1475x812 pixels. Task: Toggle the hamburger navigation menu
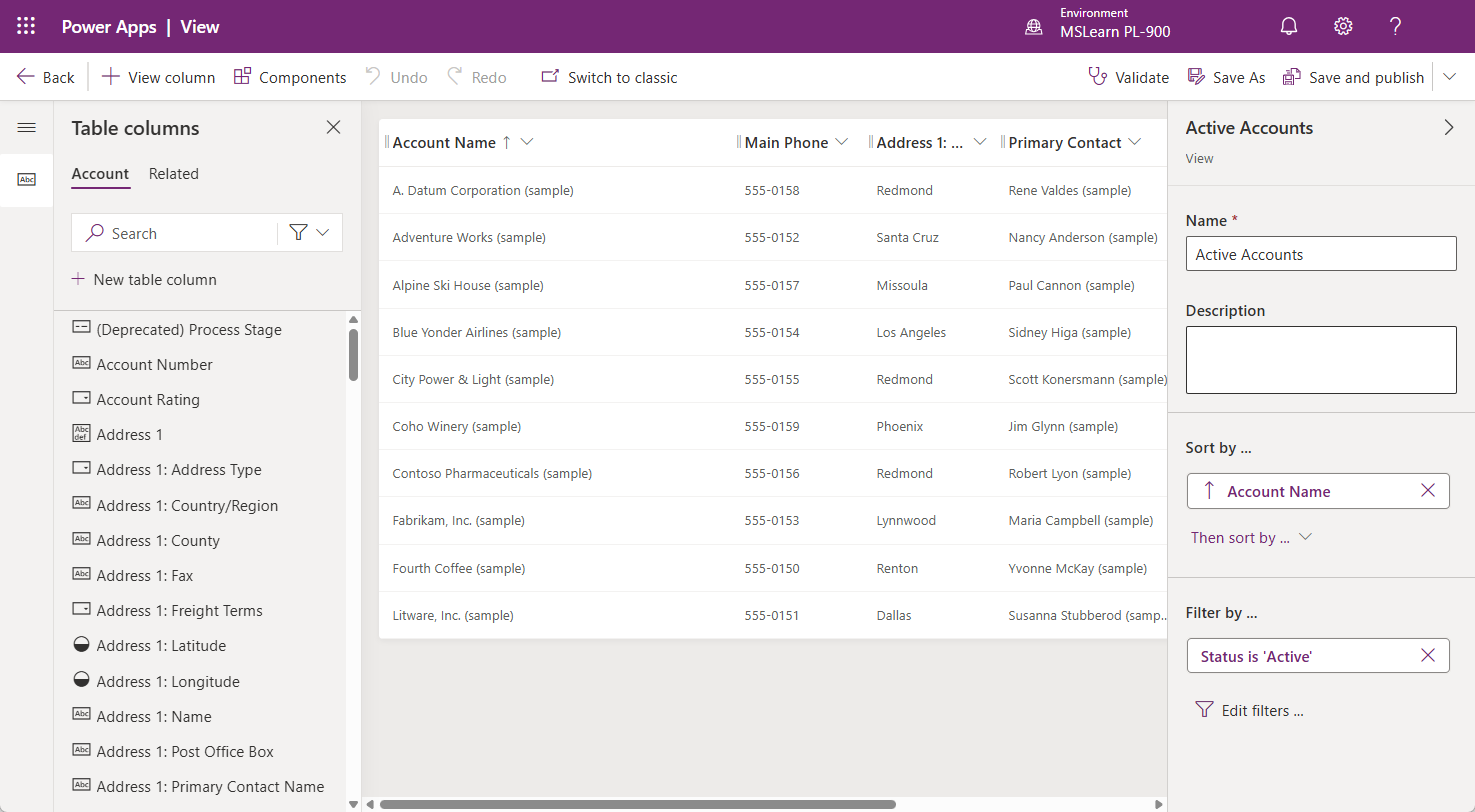click(x=27, y=127)
